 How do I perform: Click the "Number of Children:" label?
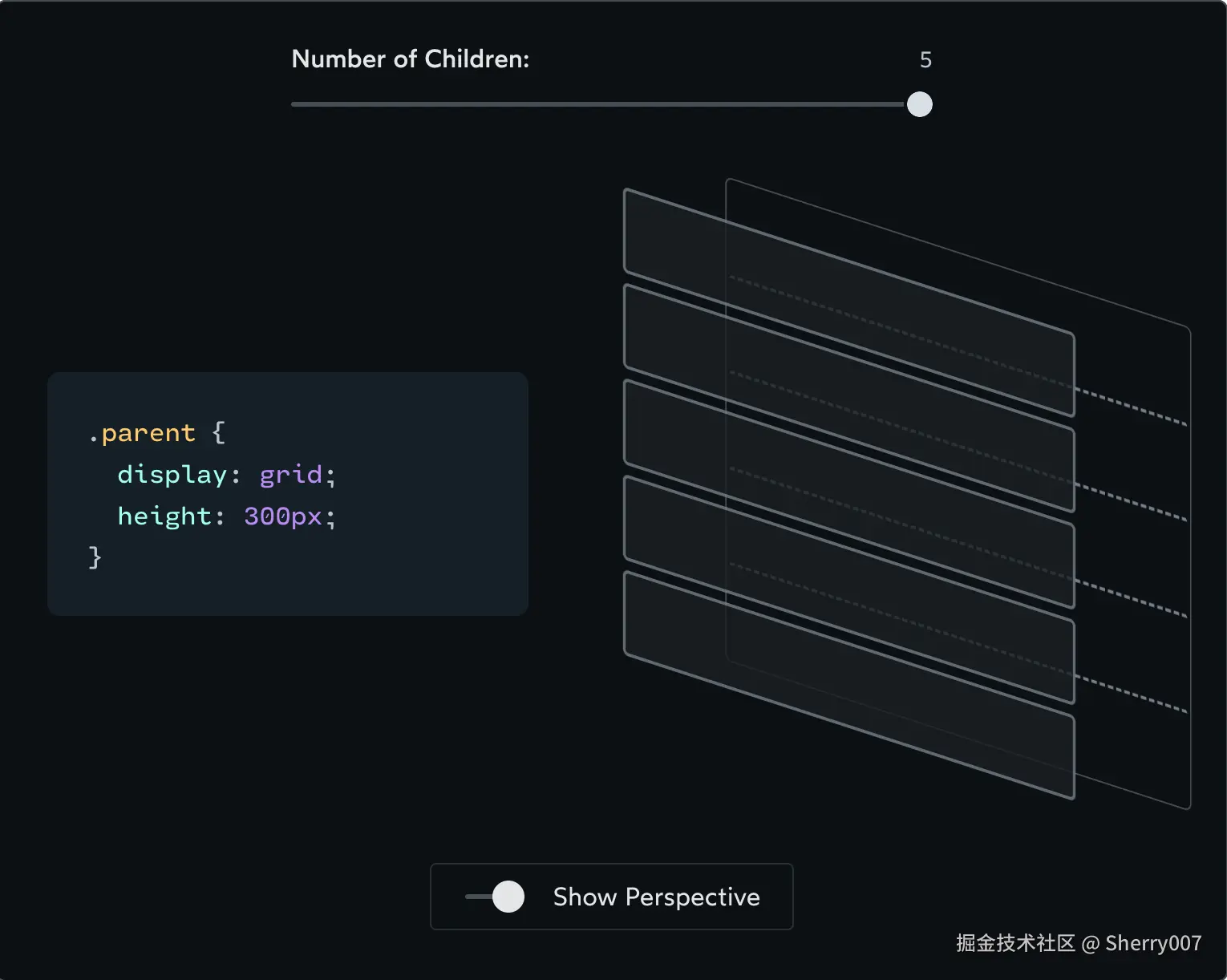click(410, 59)
